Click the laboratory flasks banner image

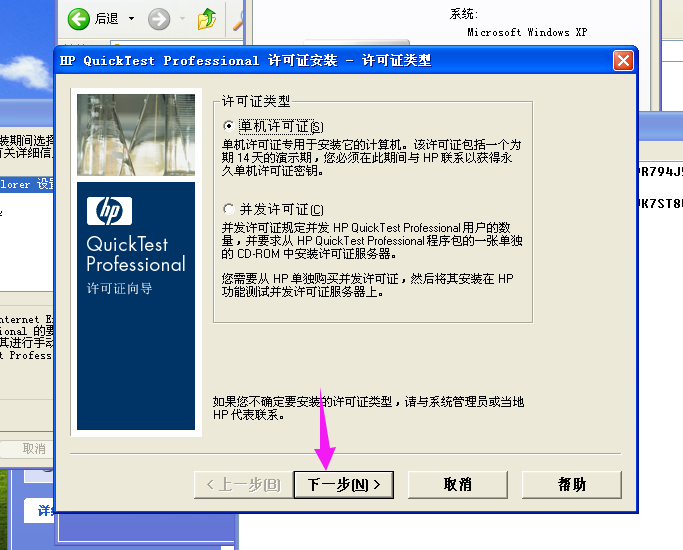136,135
